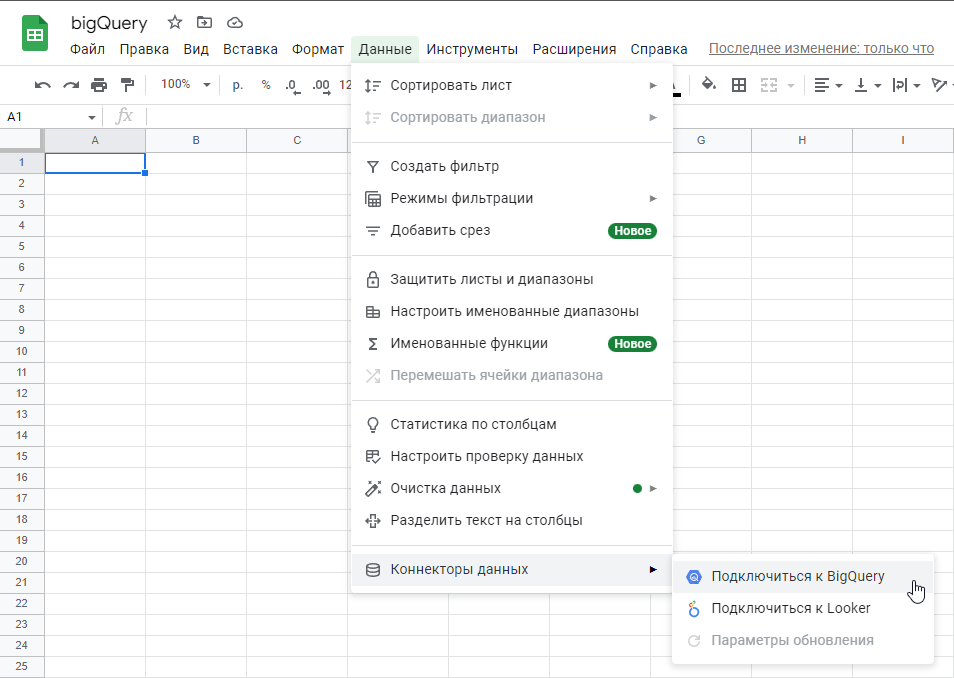Open text rotation tool
This screenshot has height=678, width=954.
pos(941,85)
